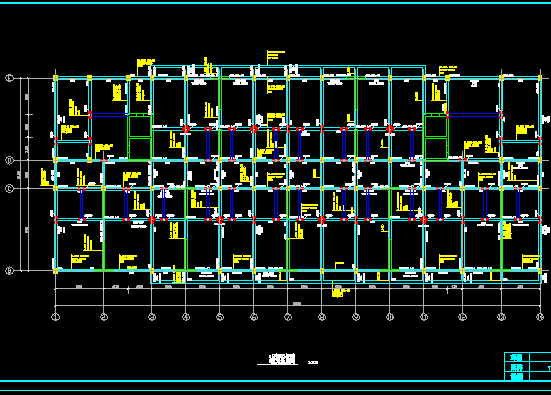
Task: Select axis bubble D on left side
Action: click(x=9, y=161)
